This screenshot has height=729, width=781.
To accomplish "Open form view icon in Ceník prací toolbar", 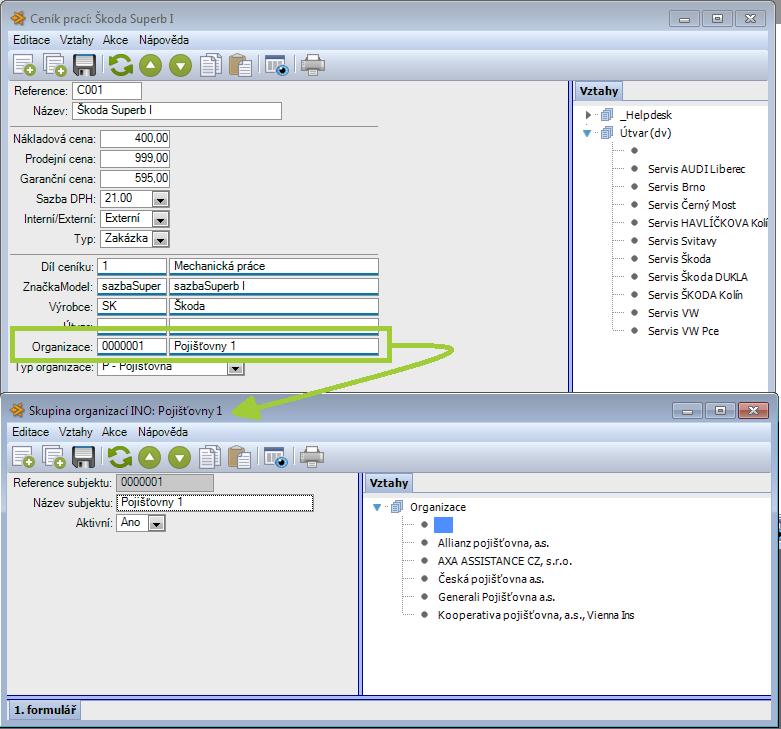I will tap(276, 65).
